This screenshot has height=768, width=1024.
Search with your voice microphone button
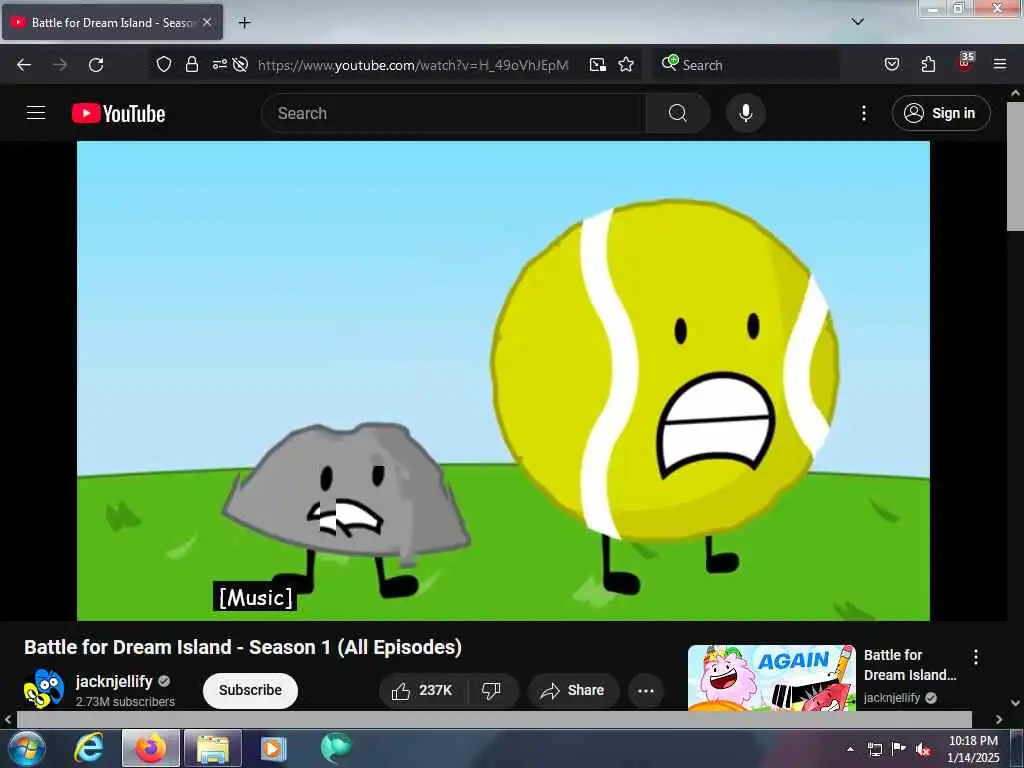point(746,113)
